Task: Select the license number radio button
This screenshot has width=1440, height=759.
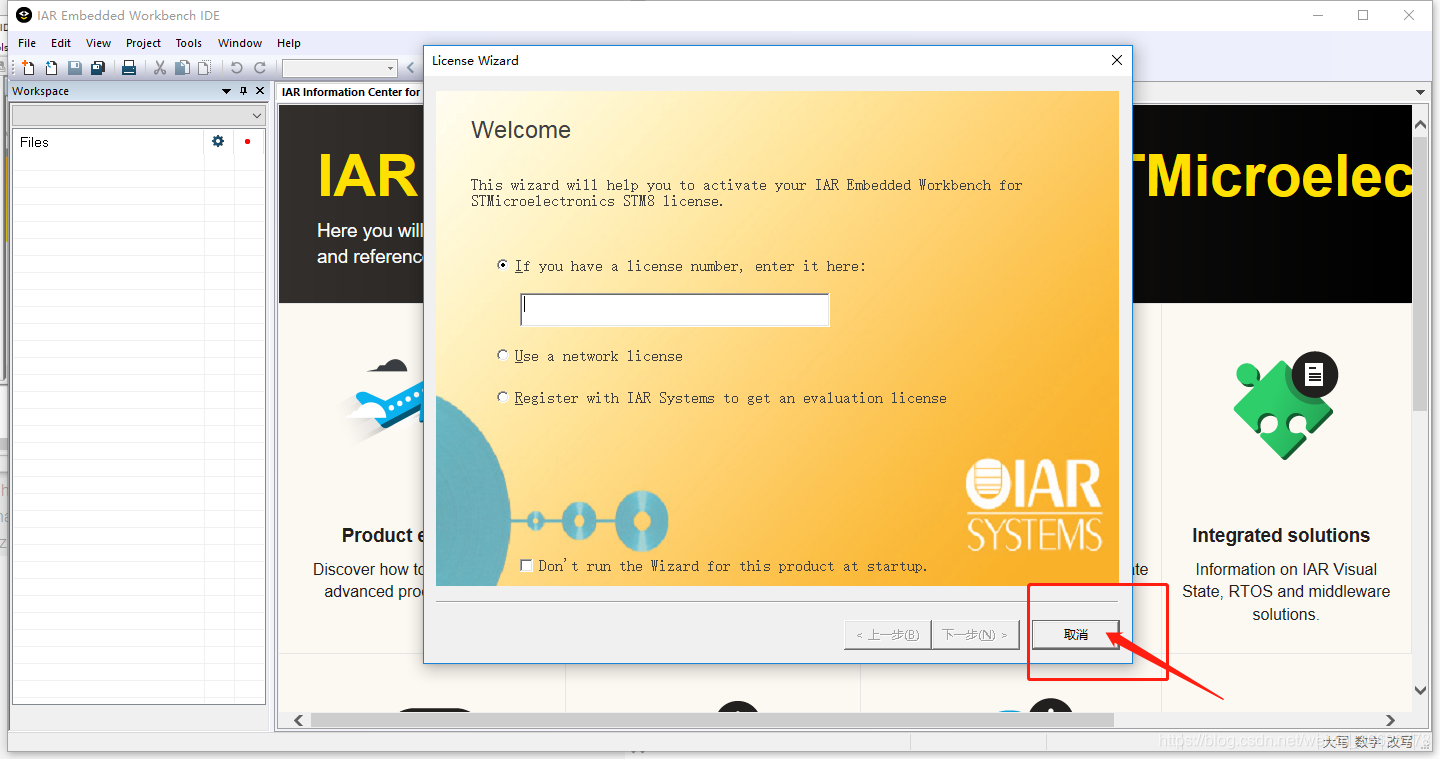Action: point(503,266)
